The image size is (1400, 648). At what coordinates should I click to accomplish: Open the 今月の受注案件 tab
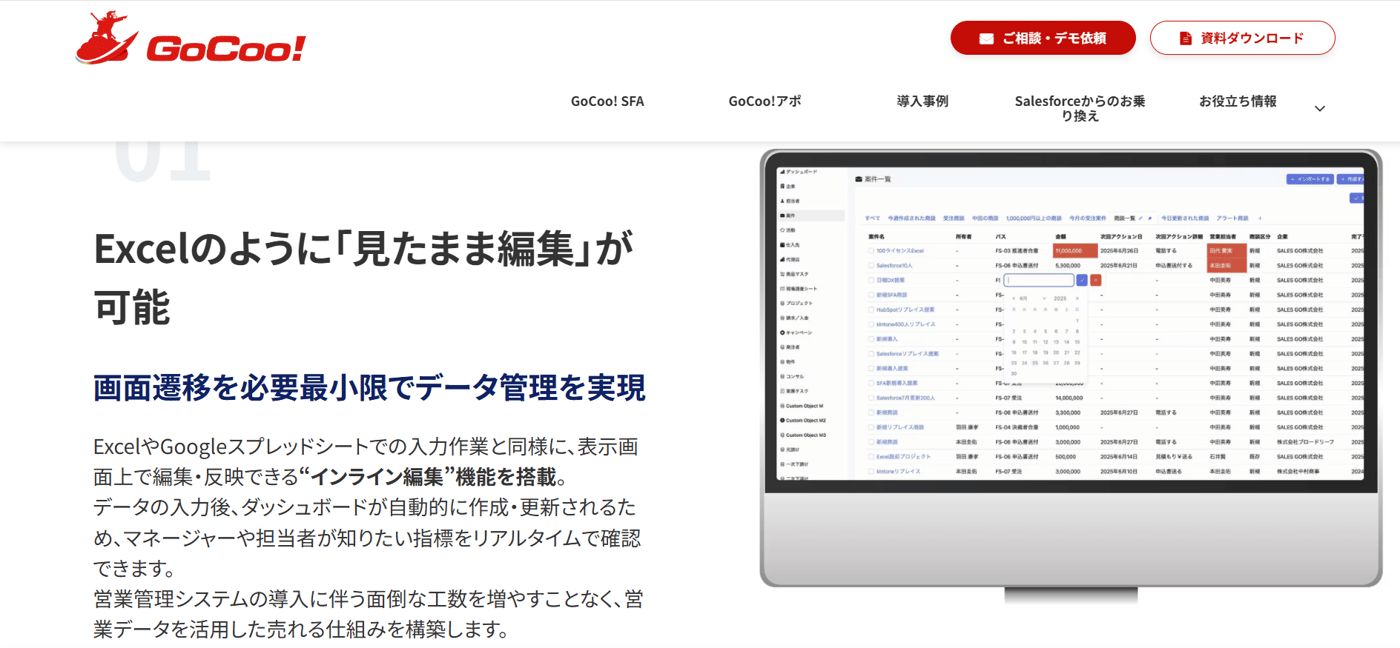pos(1088,218)
